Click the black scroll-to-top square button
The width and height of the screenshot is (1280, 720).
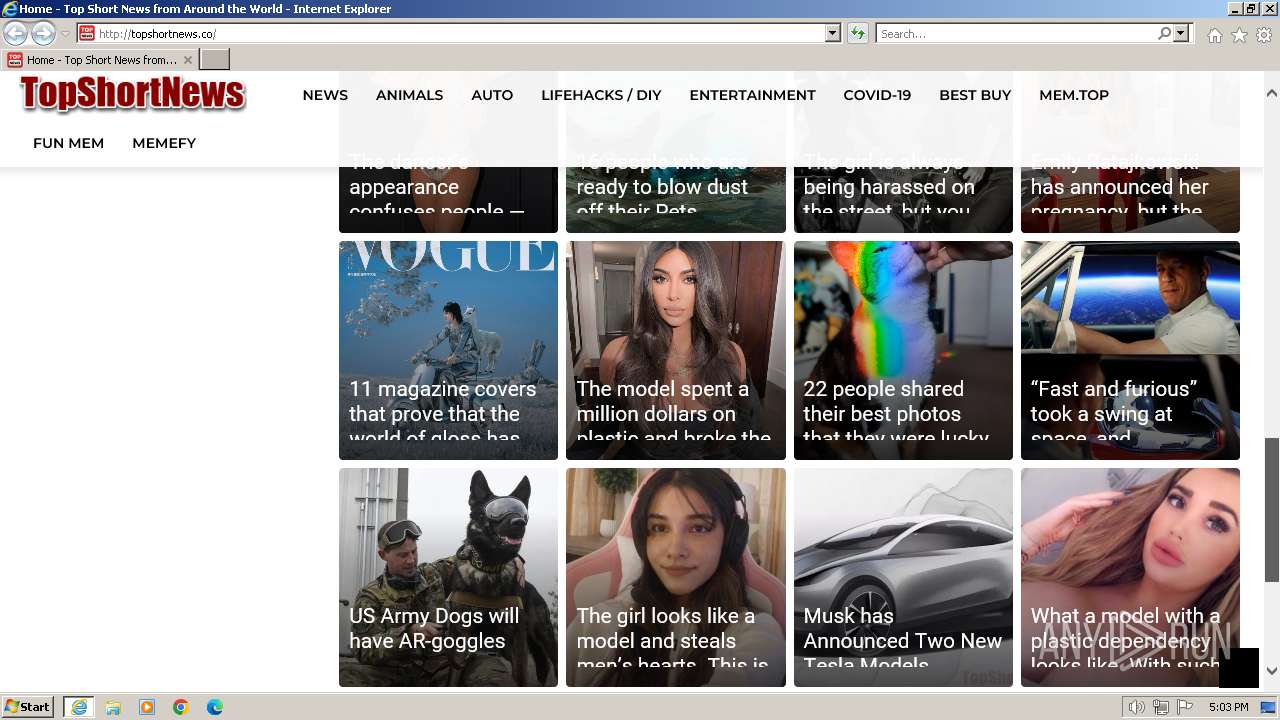[x=1239, y=668]
